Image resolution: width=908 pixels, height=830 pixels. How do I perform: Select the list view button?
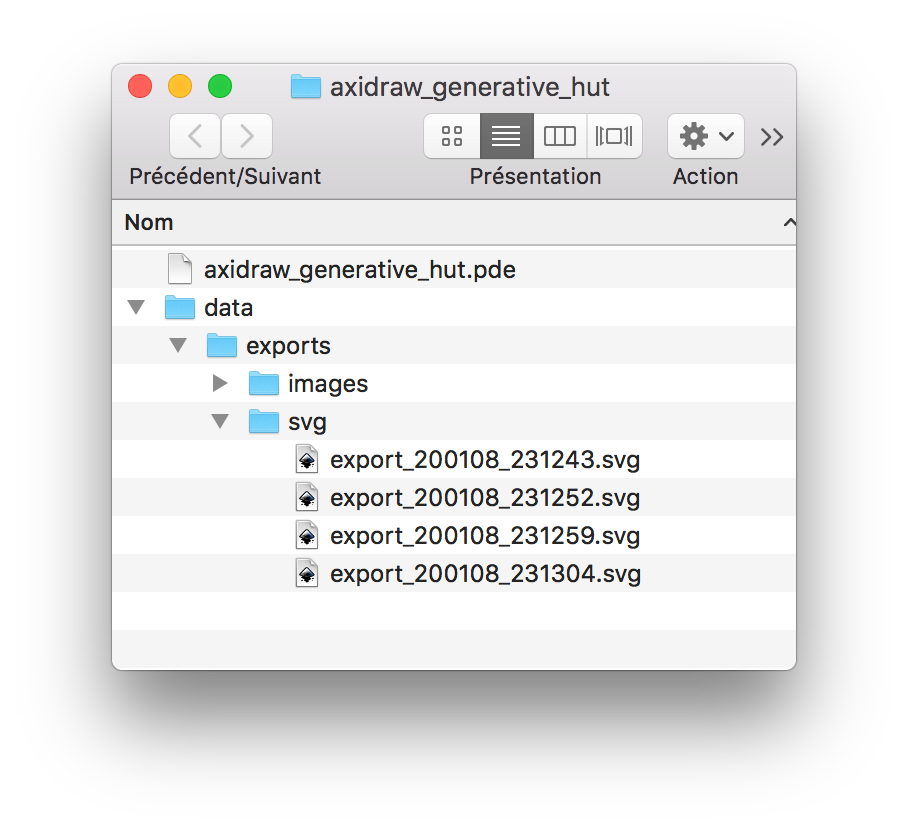point(506,136)
